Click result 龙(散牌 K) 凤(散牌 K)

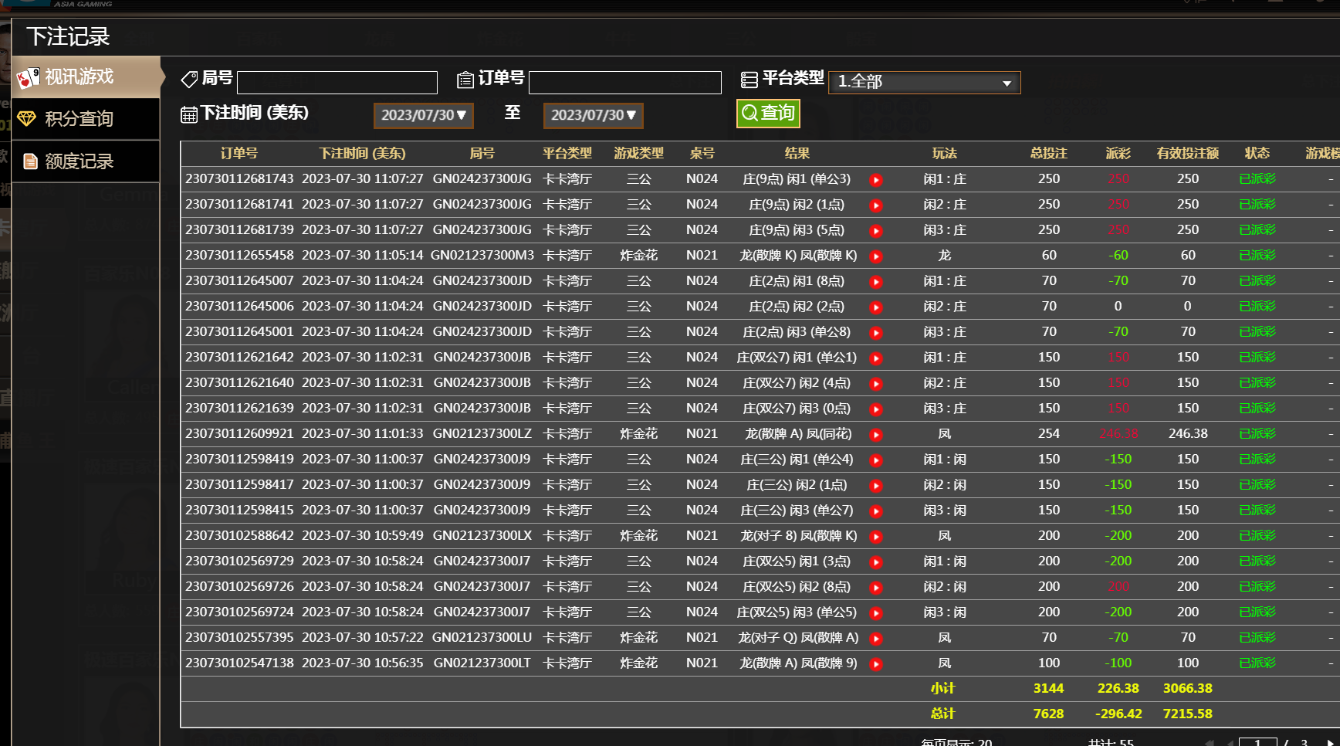point(798,256)
